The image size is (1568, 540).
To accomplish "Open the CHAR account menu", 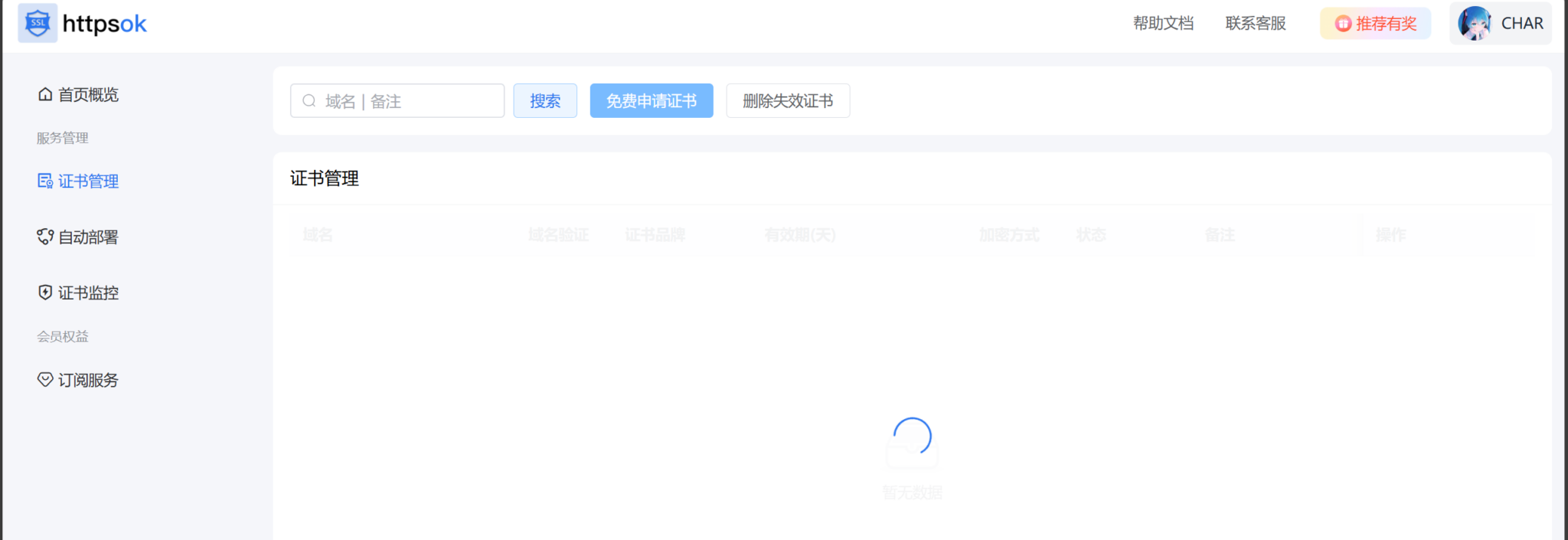I will [1521, 24].
